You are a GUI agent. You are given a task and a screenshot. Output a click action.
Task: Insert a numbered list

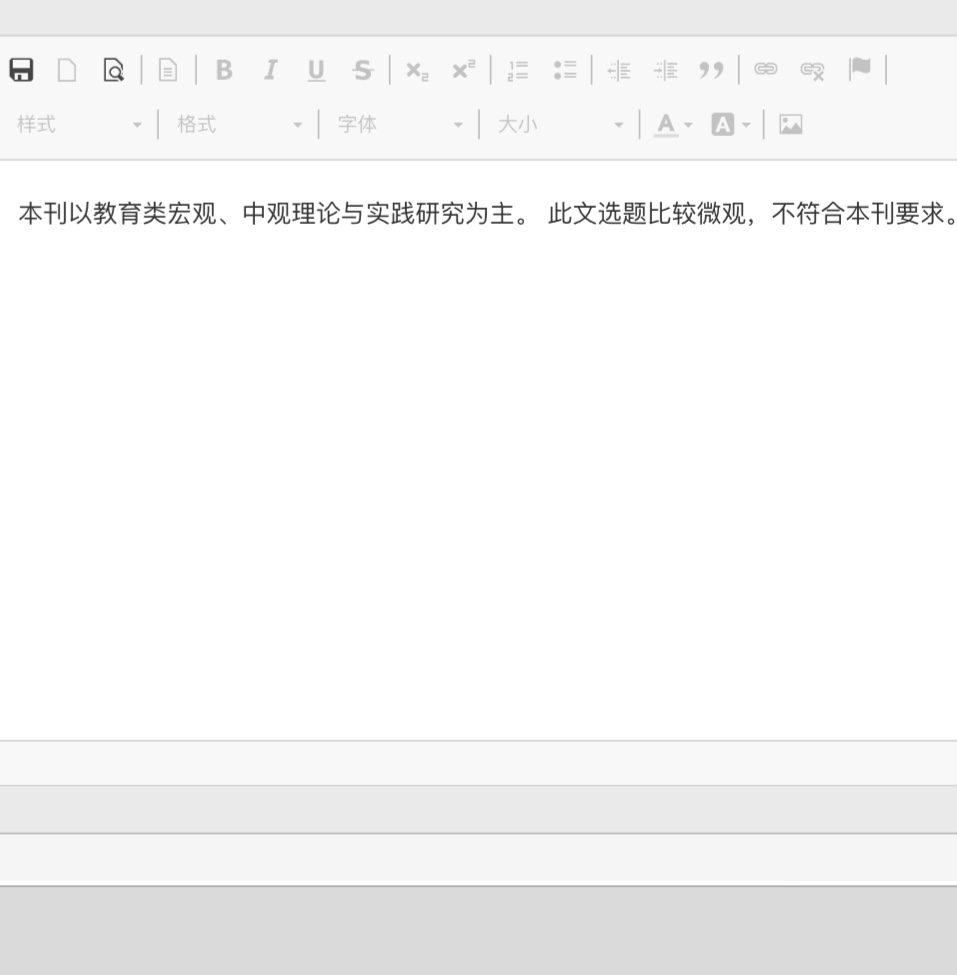coord(518,70)
